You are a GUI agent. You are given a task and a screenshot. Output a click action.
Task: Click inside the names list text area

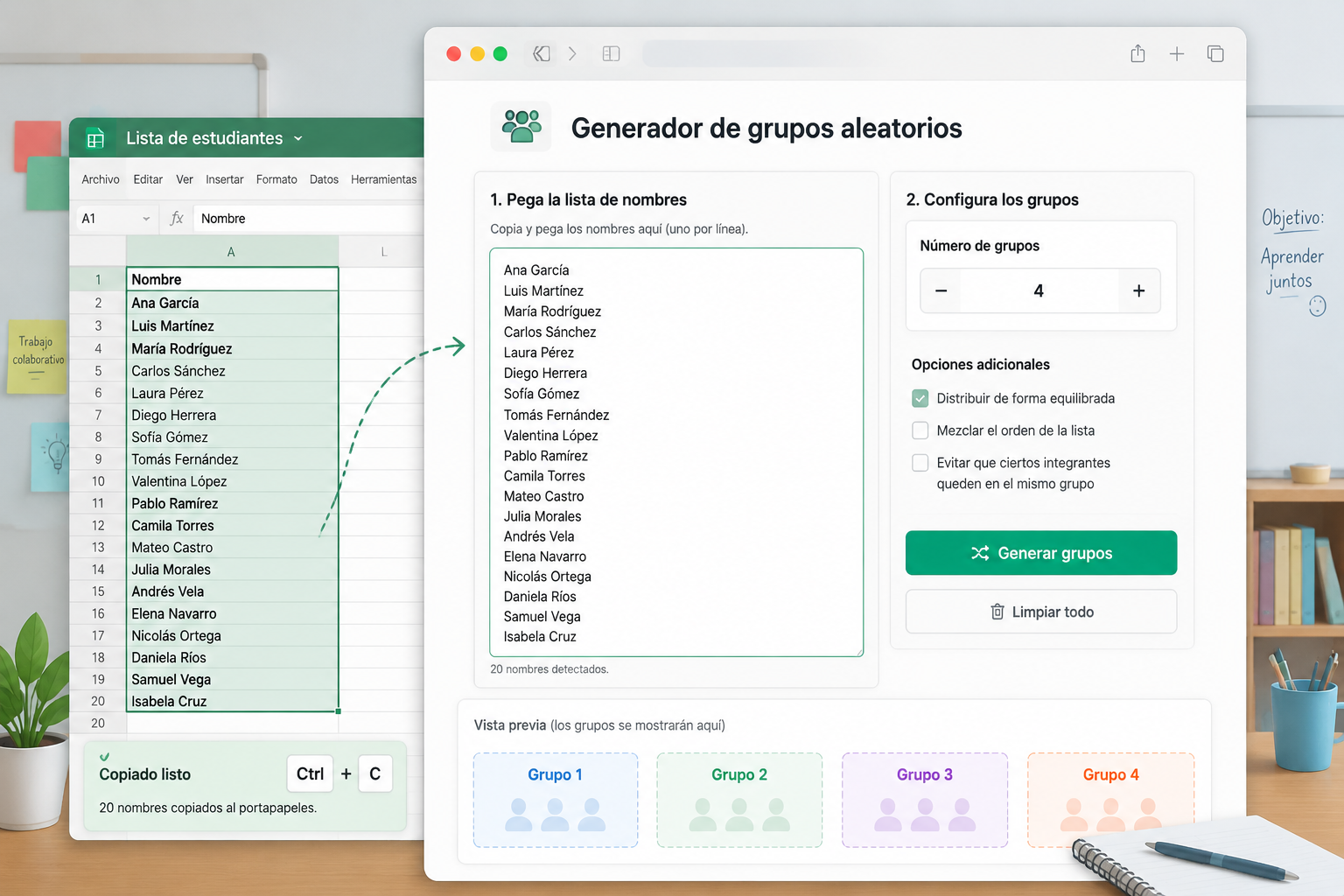pos(676,452)
